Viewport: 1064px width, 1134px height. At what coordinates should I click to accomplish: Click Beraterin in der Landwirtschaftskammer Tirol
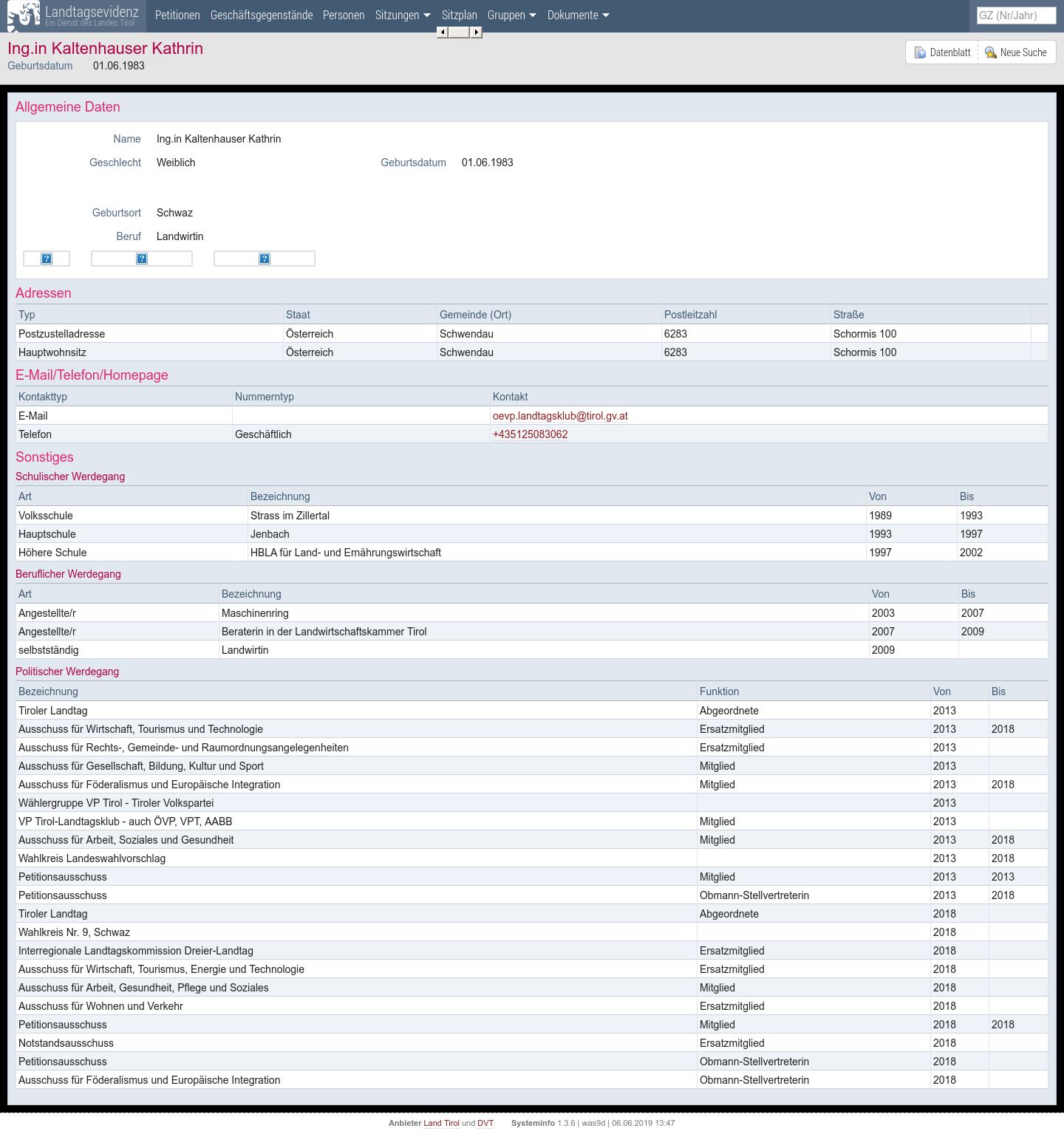324,632
